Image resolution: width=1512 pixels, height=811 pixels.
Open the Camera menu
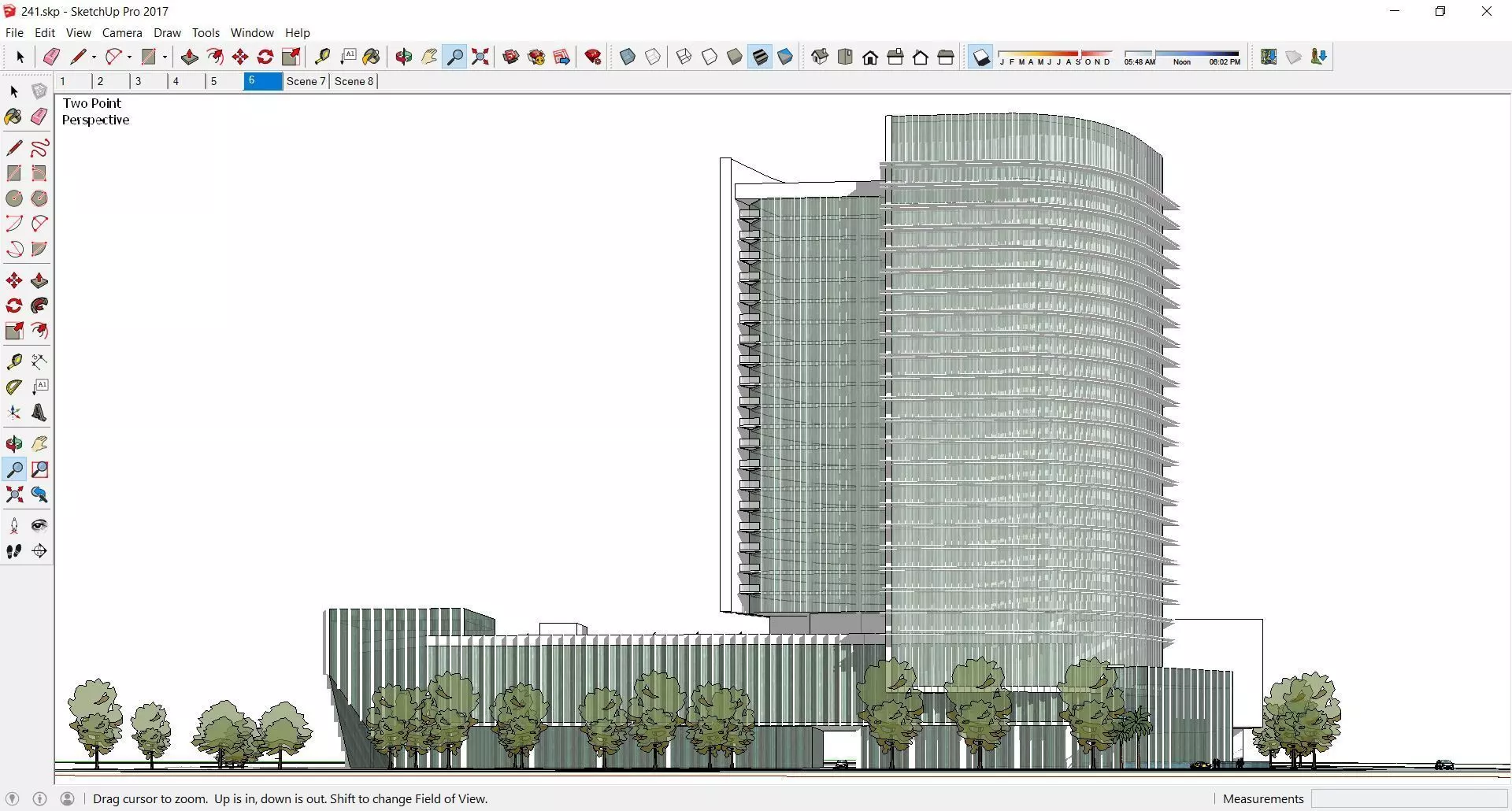coord(122,33)
